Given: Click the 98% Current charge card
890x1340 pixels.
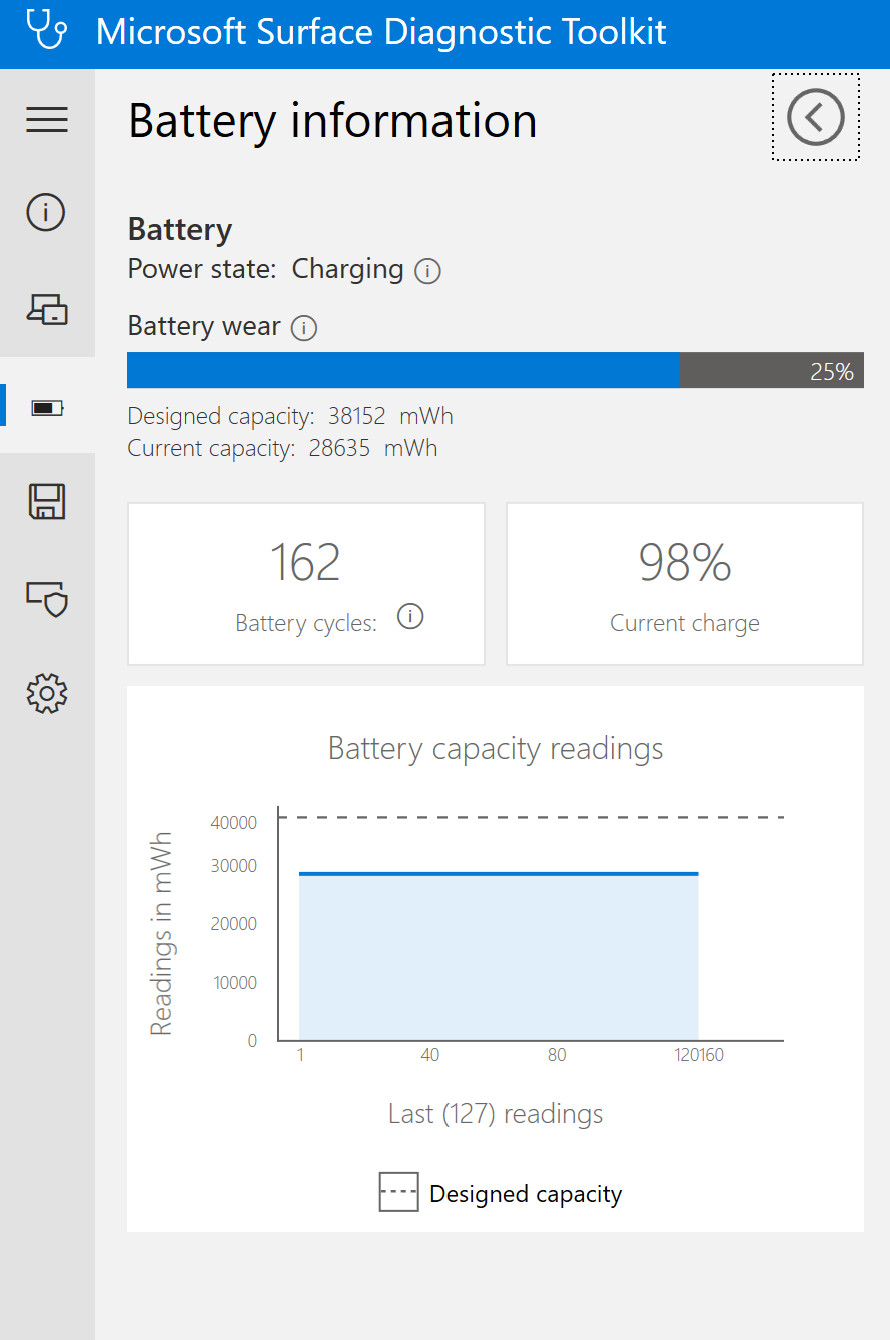Looking at the screenshot, I should coord(685,584).
